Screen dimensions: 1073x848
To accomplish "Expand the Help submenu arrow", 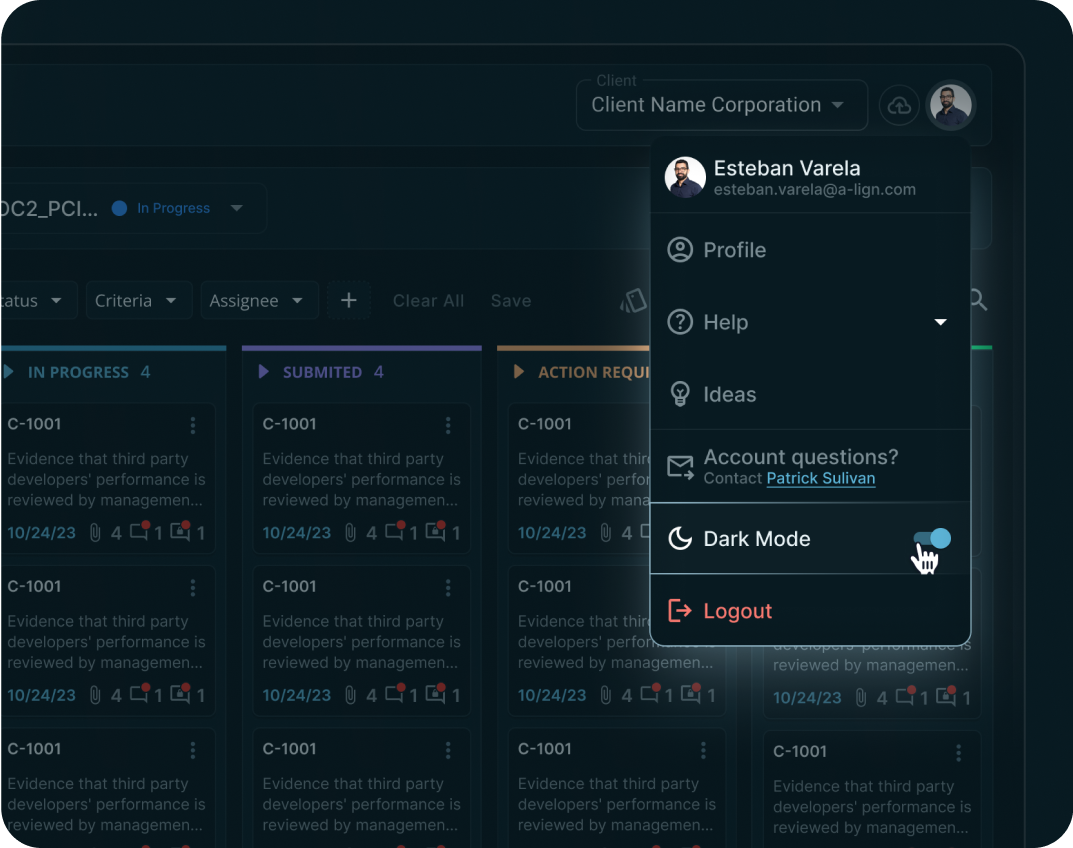I will click(941, 322).
